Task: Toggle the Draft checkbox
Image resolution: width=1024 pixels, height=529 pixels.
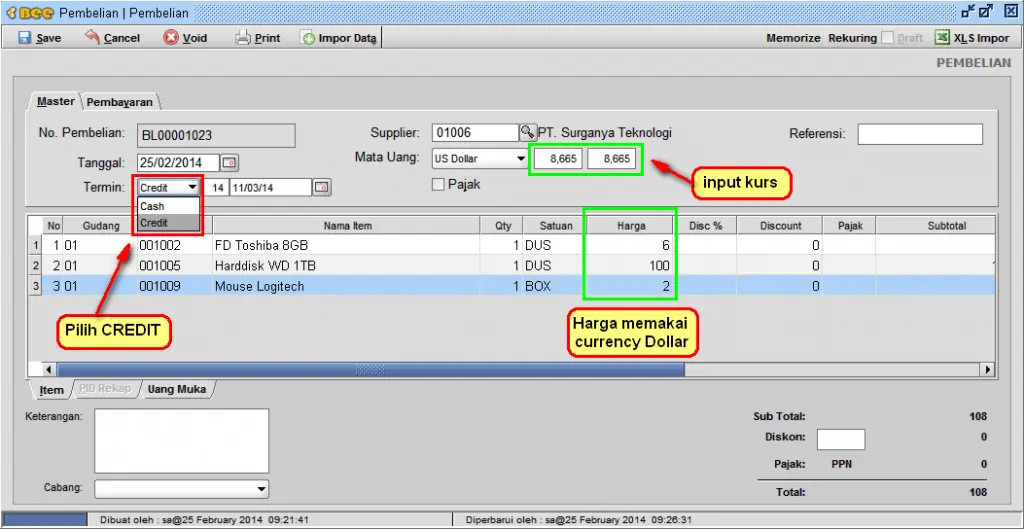Action: click(887, 38)
